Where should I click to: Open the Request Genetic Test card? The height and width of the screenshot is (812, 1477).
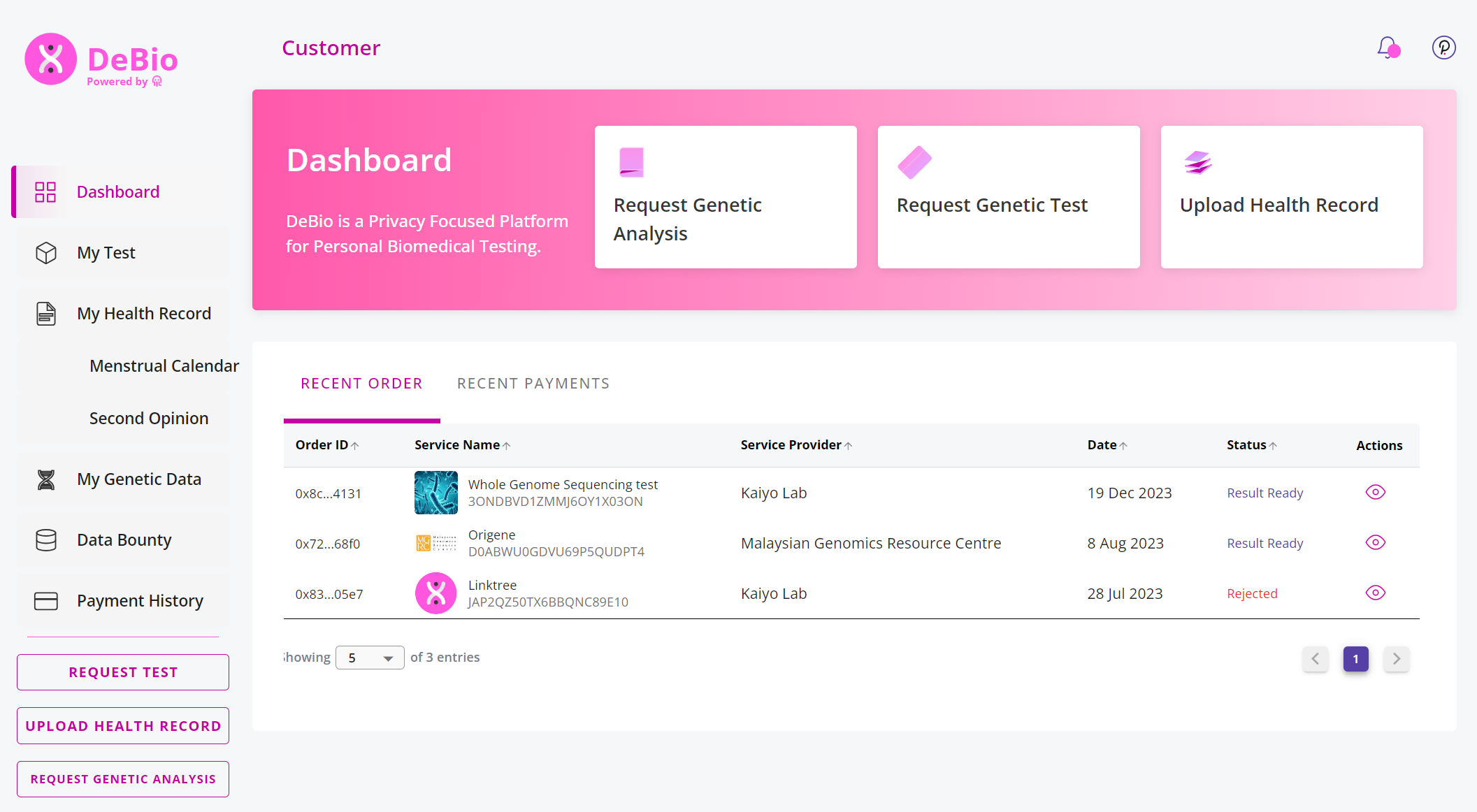click(x=1009, y=197)
